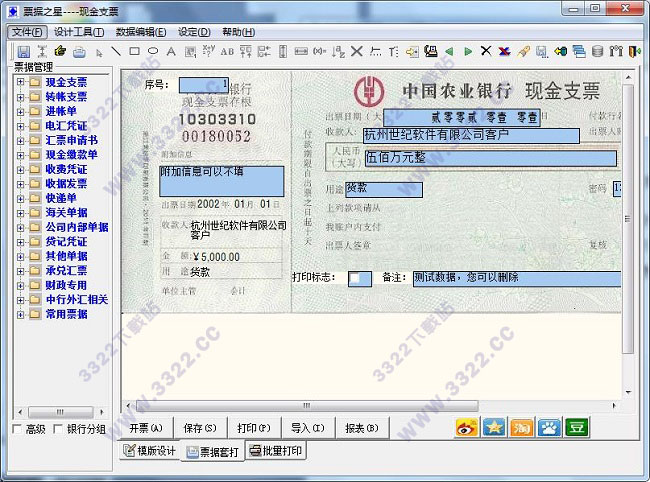Click the AB text field toolbar icon

click(227, 51)
